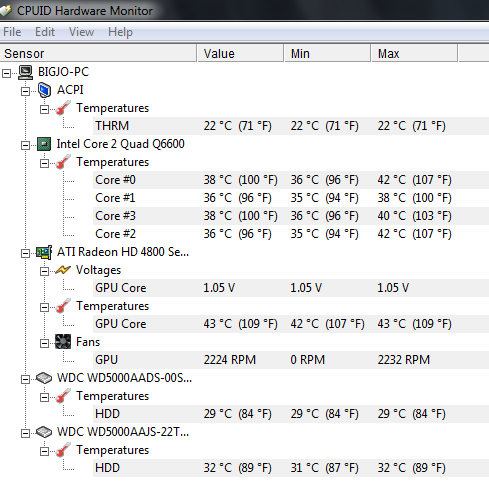Click the 1.05 V value for GPU Core

219,288
